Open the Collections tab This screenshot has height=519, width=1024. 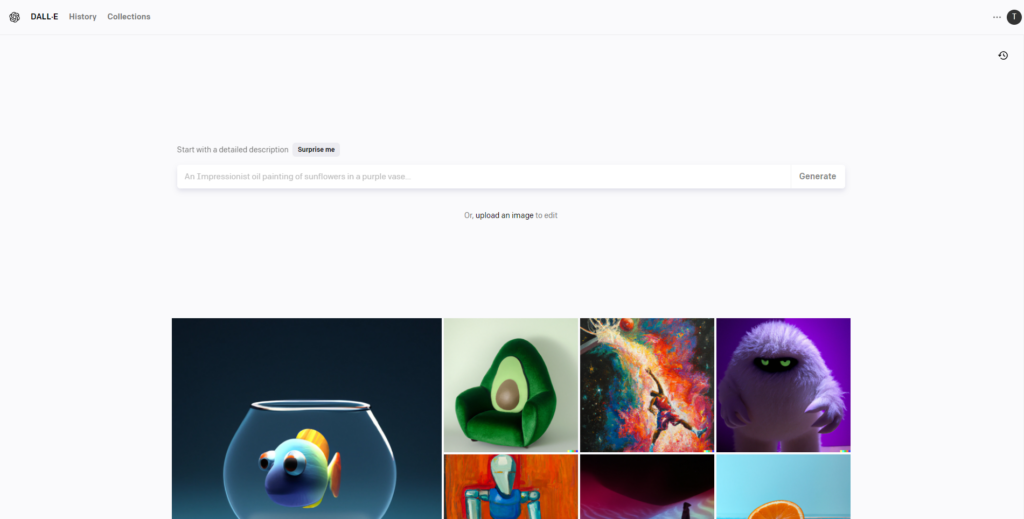(x=129, y=17)
